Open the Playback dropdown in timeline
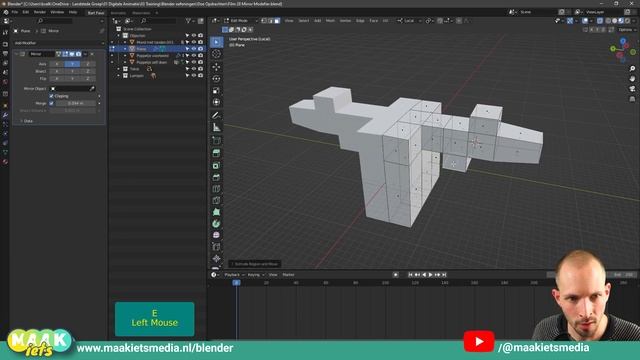The image size is (640, 360). (x=234, y=275)
